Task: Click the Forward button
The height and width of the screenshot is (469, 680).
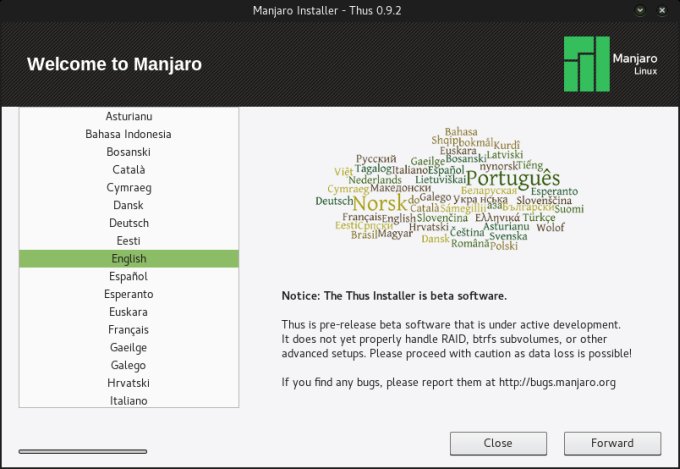Action: click(612, 443)
